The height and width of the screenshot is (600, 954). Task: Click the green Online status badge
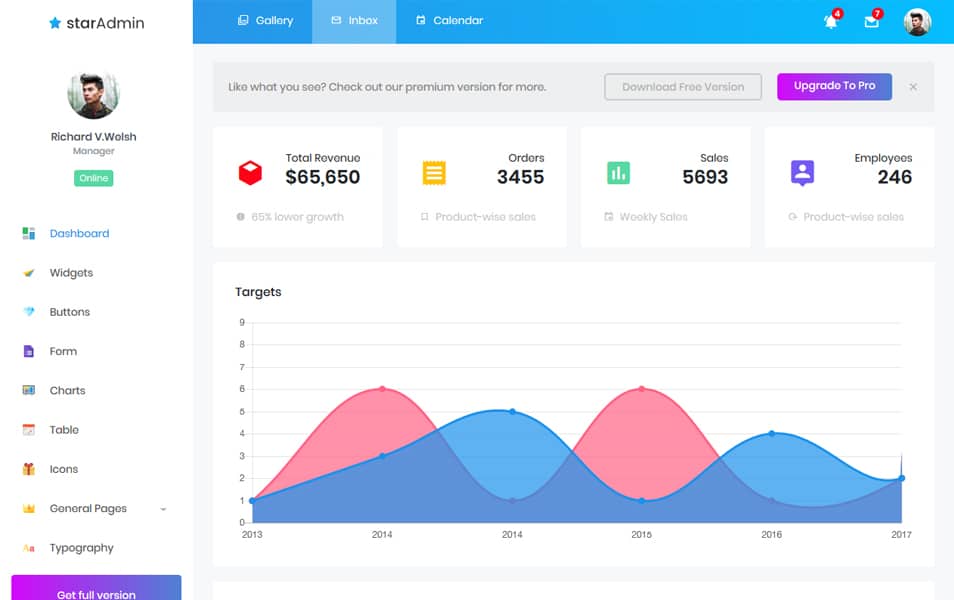point(93,177)
